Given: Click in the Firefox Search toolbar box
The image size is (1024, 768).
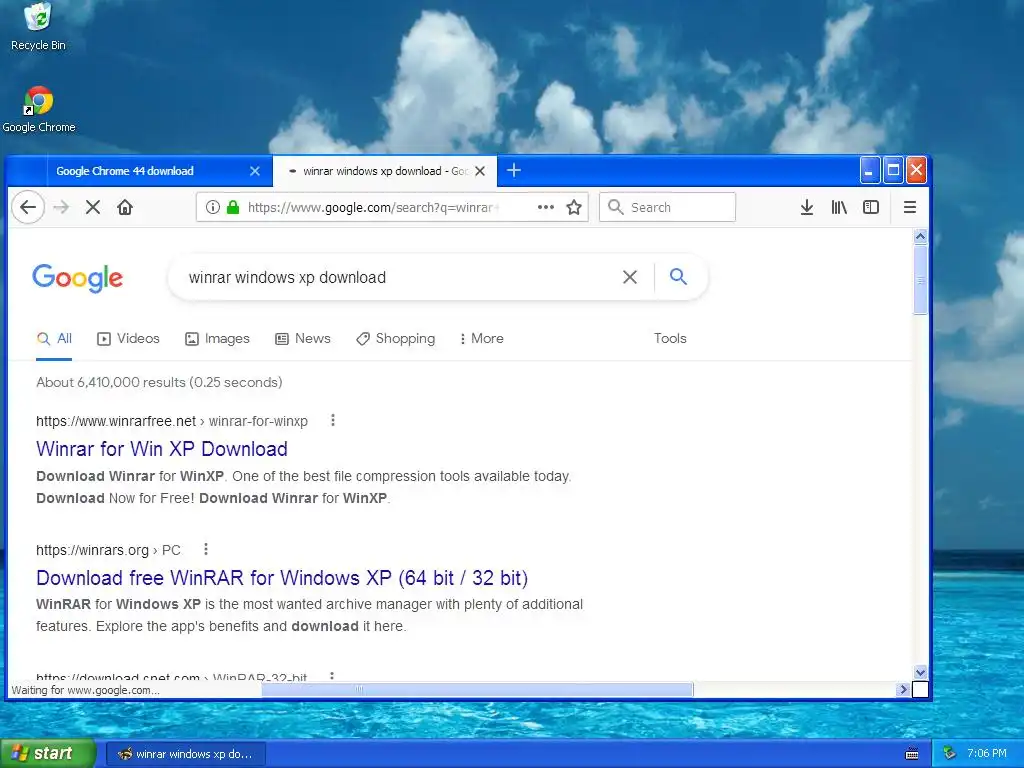Looking at the screenshot, I should 667,207.
